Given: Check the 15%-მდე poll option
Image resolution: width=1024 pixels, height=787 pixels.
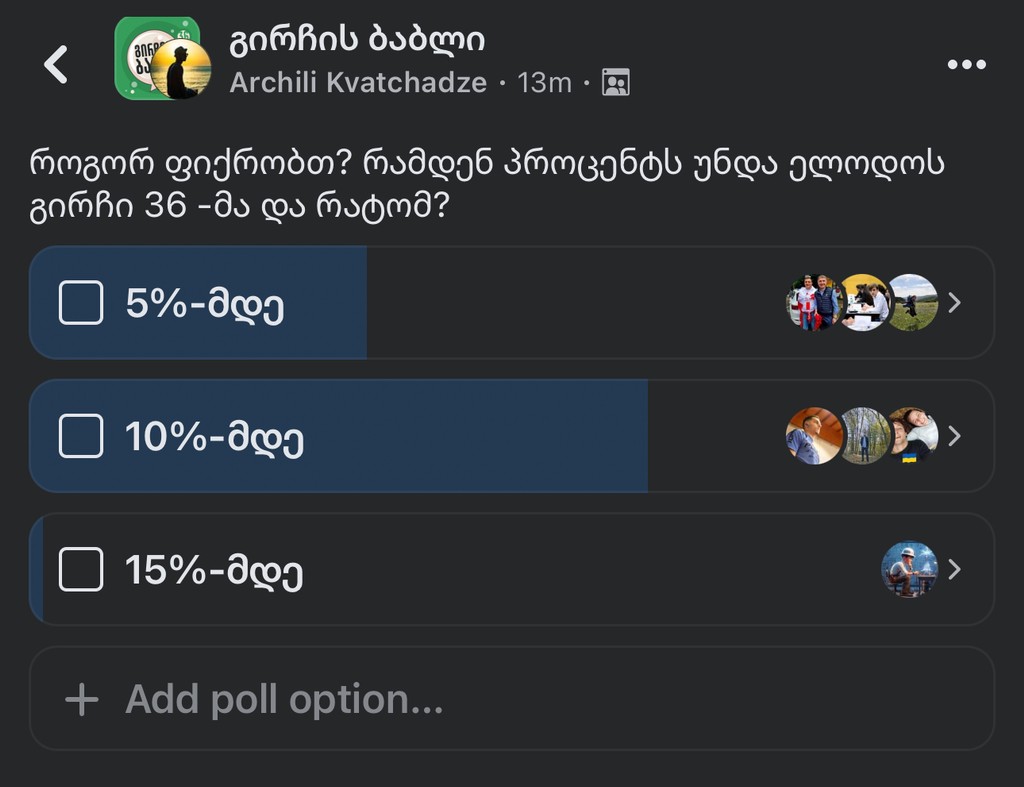Looking at the screenshot, I should pos(82,570).
